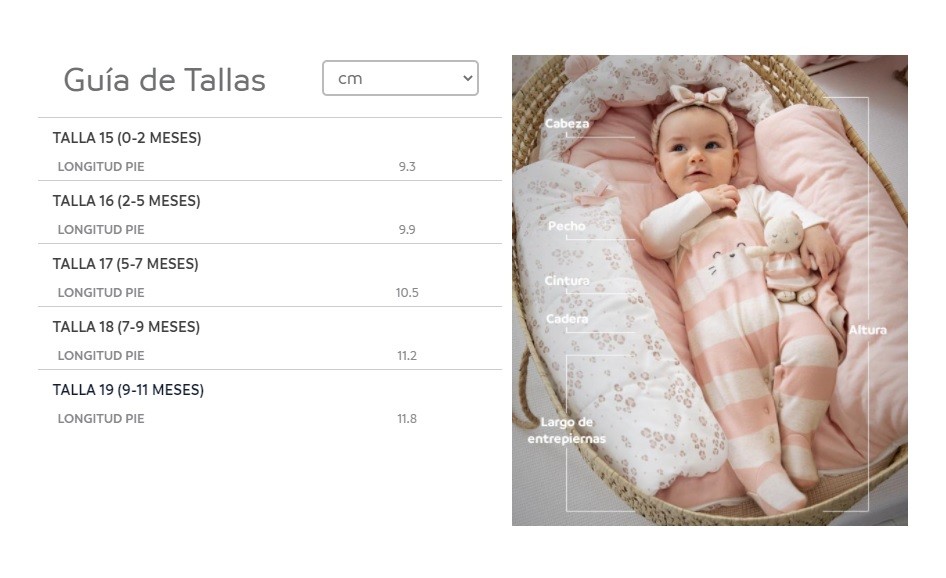
Task: Select the TALLA 15 (0-2 MESES) row
Action: coord(127,138)
